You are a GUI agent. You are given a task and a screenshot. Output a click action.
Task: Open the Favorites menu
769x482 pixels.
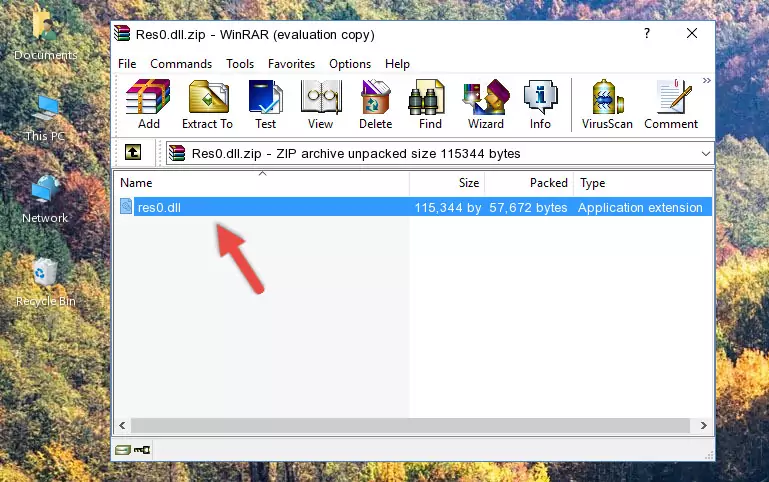coord(291,64)
